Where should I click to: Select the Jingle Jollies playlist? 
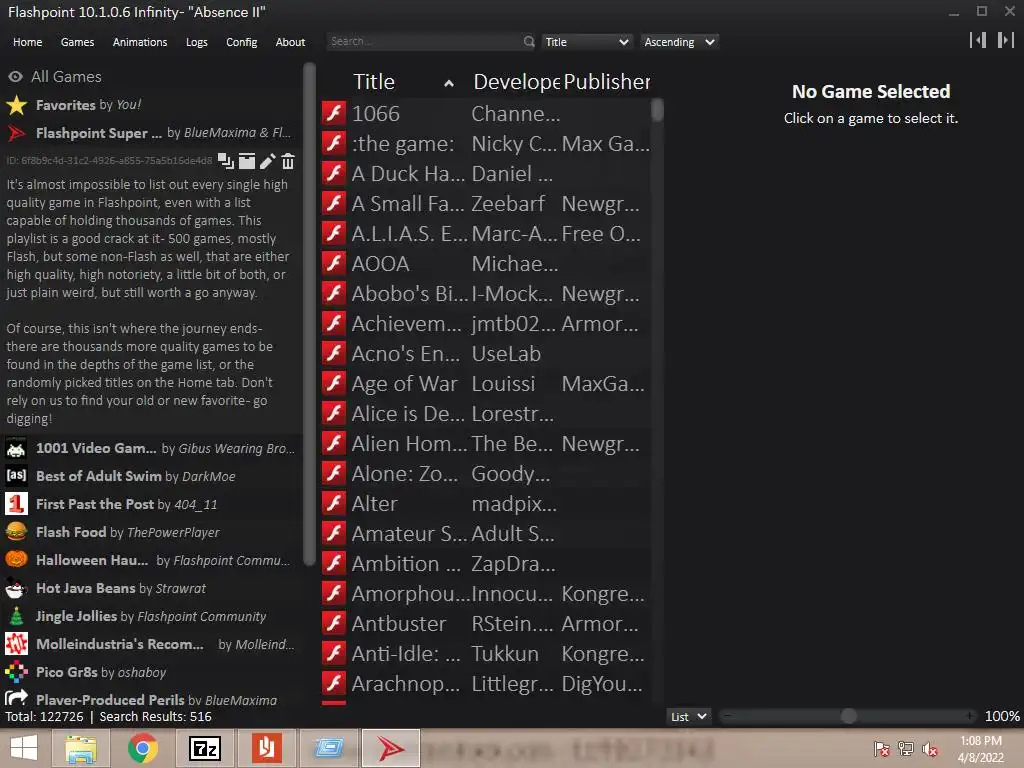click(151, 616)
